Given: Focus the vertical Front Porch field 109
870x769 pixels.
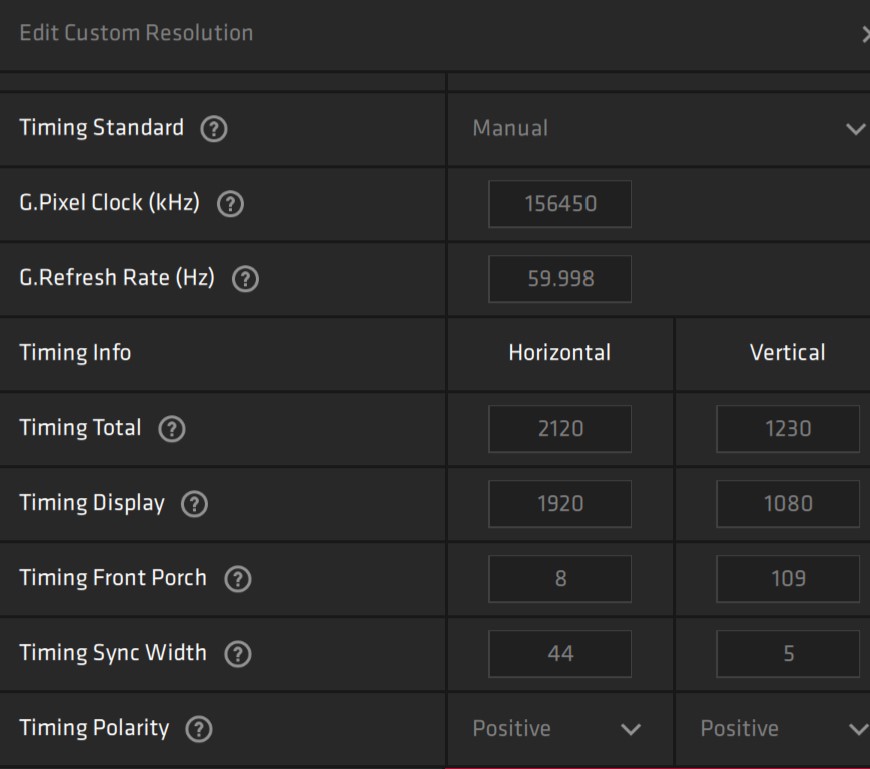Looking at the screenshot, I should tap(788, 579).
